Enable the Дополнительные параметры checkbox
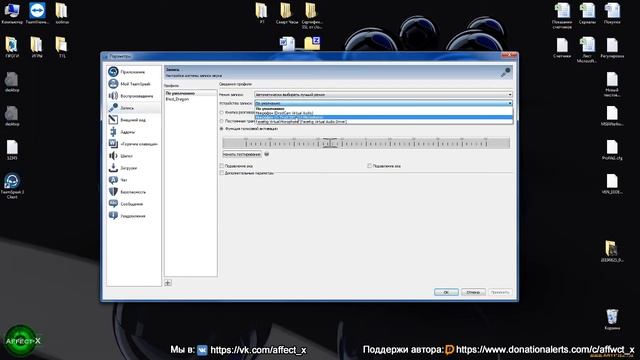Viewport: 640px width, 360px height. pos(222,173)
